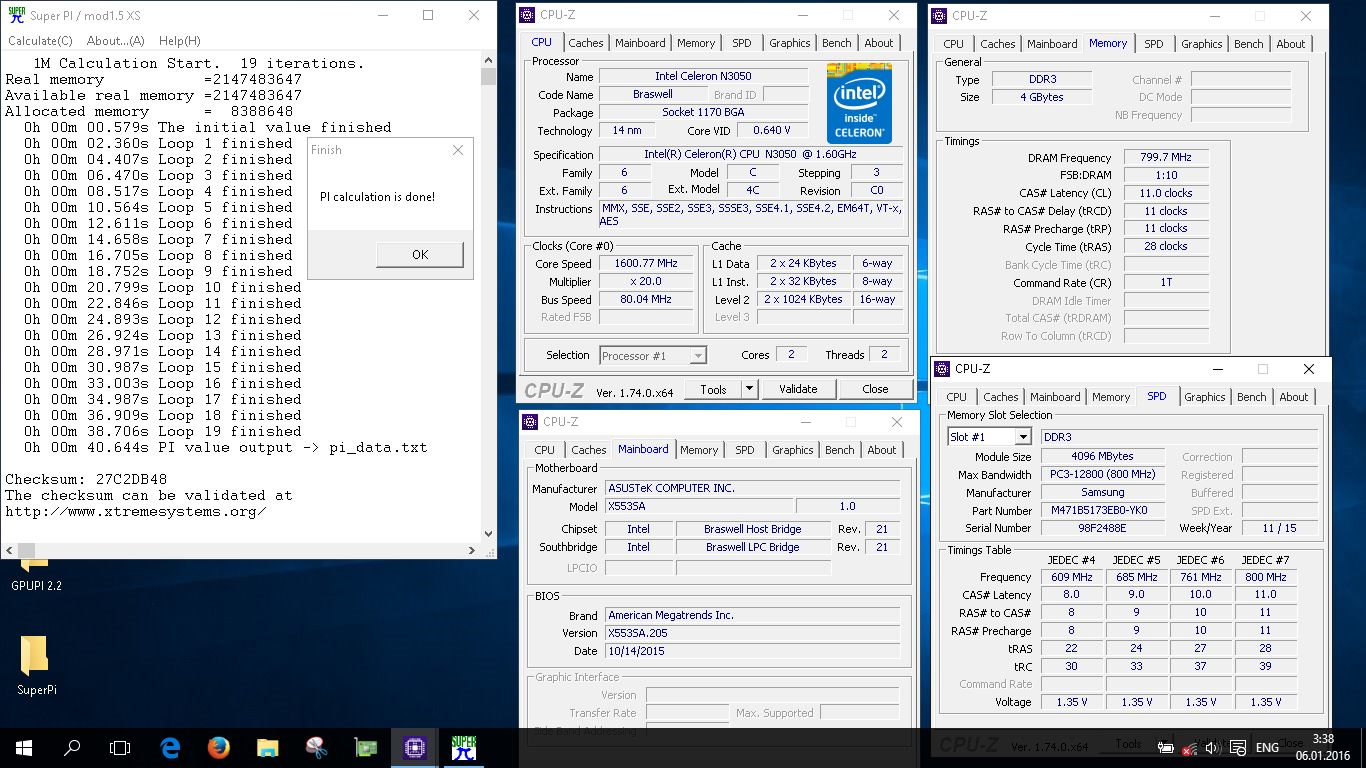The height and width of the screenshot is (768, 1366).
Task: Click the green circuit board taskbar icon
Action: tap(365, 747)
